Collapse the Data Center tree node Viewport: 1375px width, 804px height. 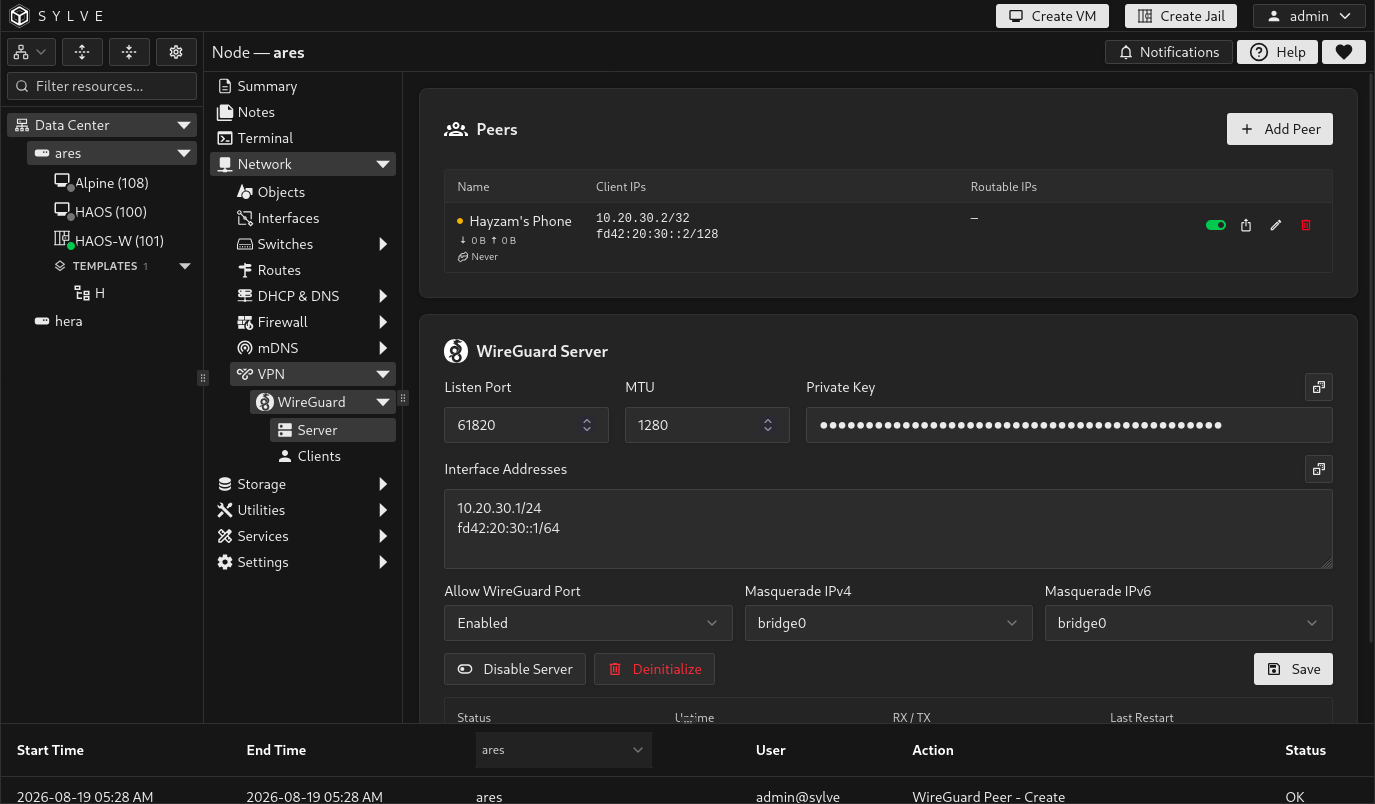(x=184, y=125)
